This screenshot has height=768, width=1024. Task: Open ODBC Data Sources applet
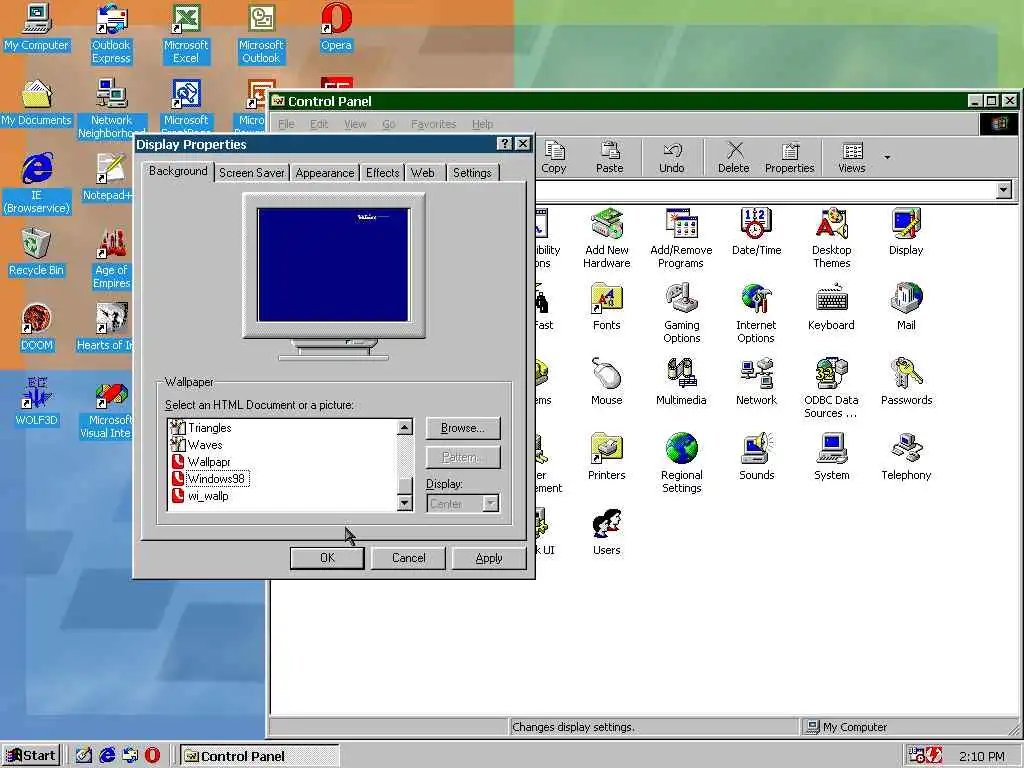point(831,388)
